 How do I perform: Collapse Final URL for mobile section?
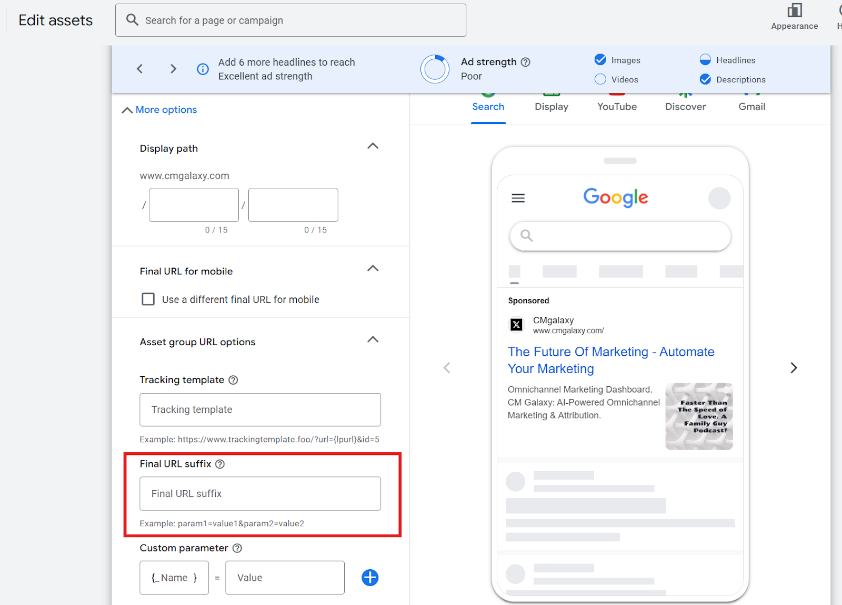[373, 268]
